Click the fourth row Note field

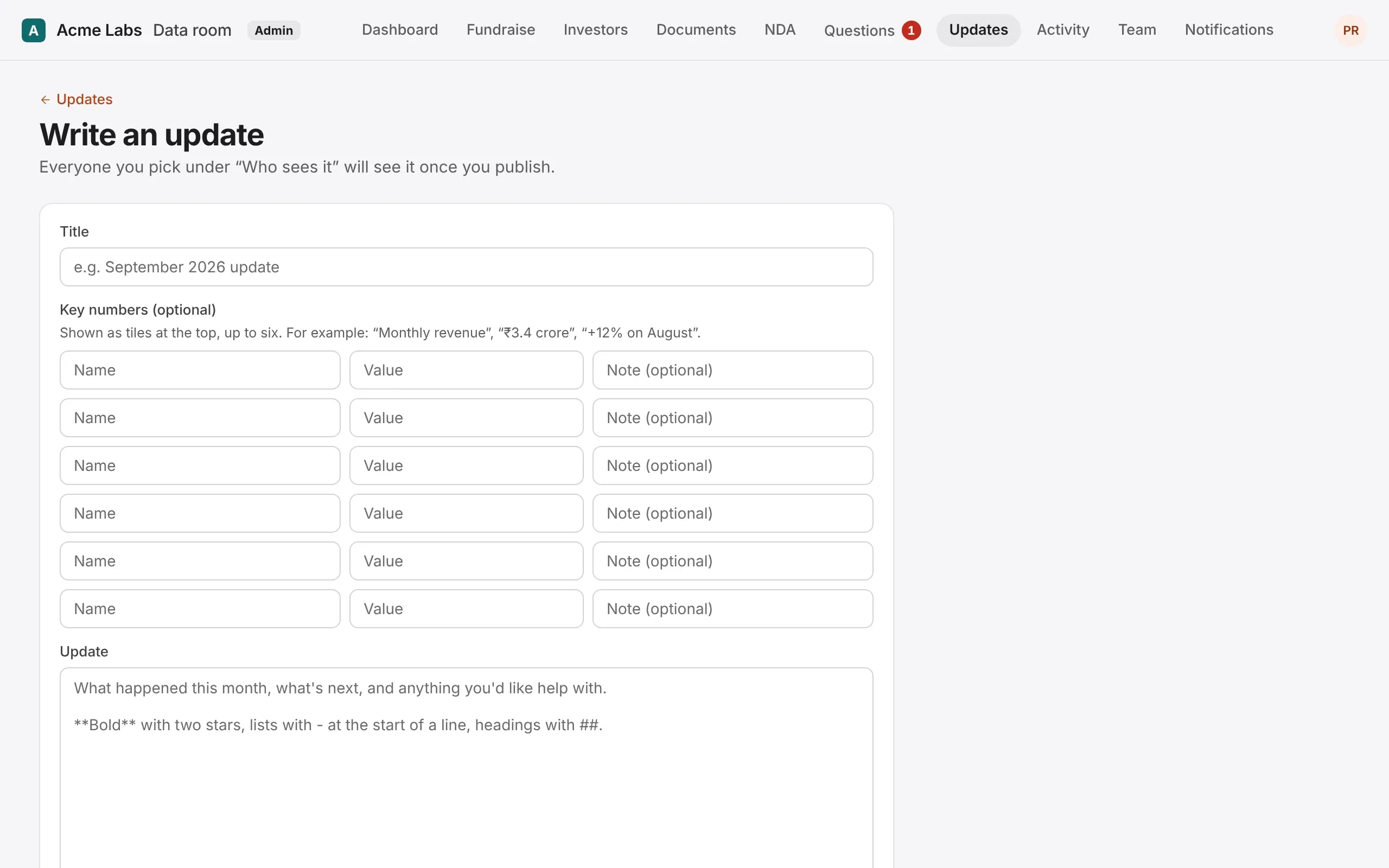click(x=732, y=513)
